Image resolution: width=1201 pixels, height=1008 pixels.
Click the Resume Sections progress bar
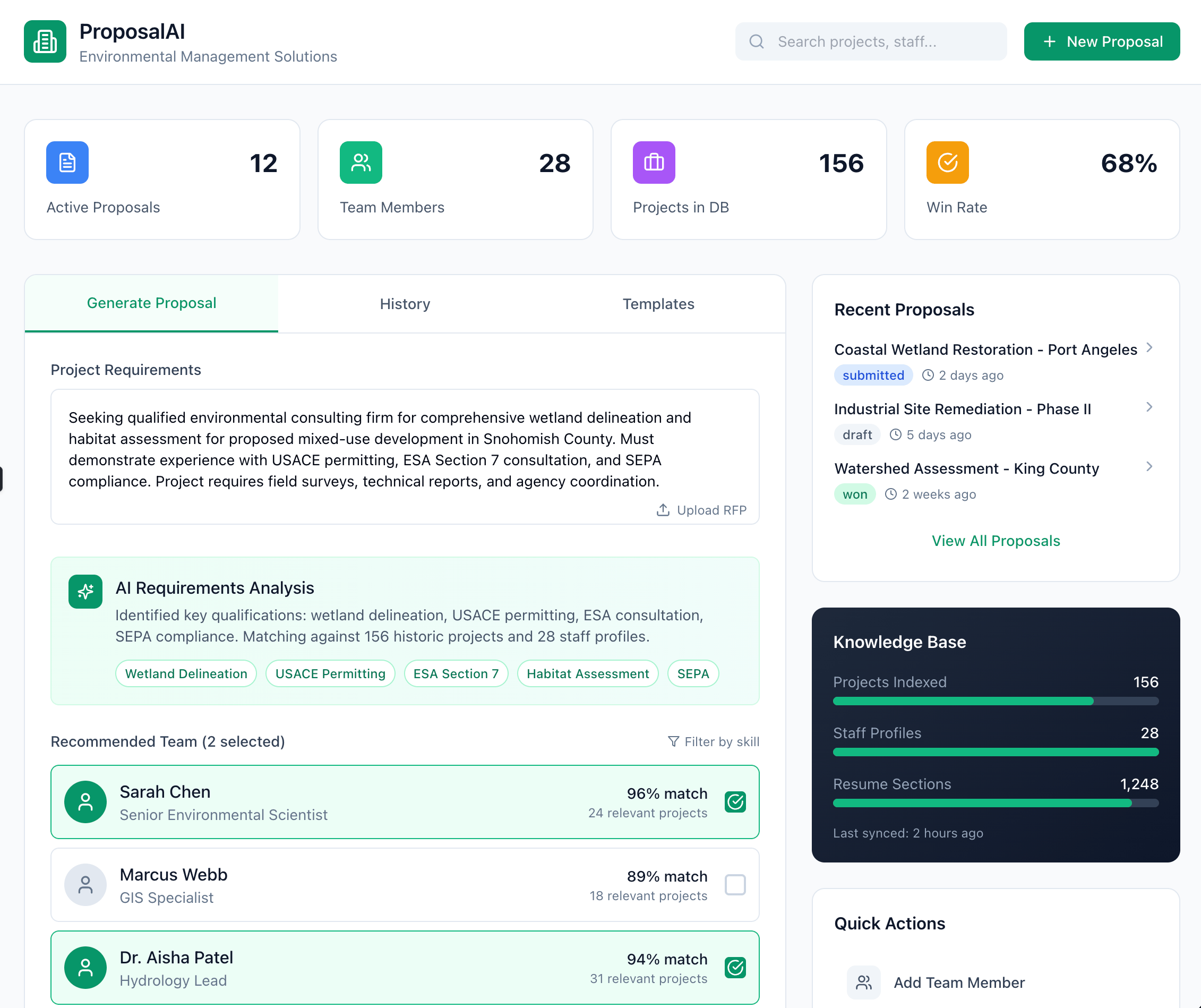click(996, 802)
